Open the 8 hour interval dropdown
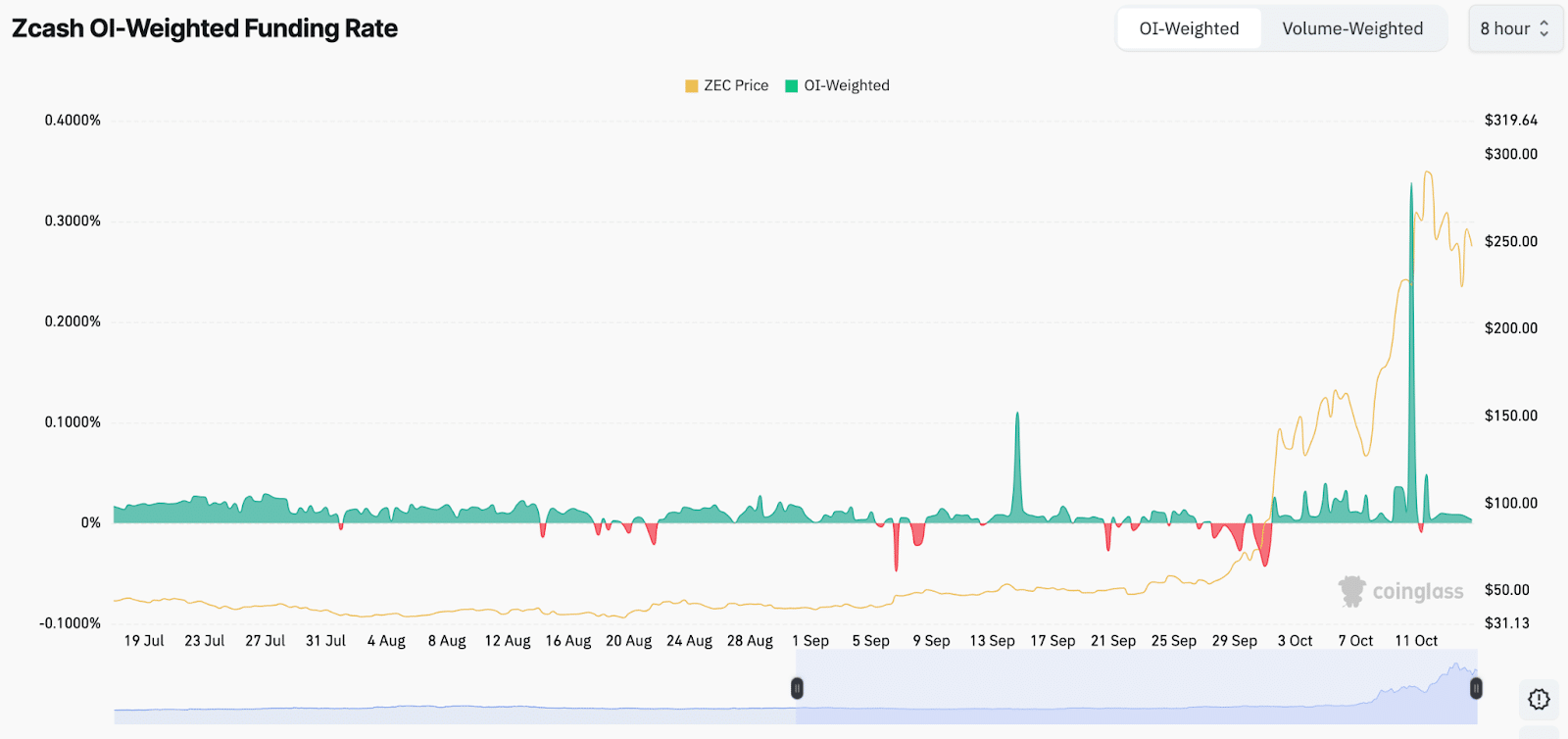Viewport: 1568px width, 739px height. 1515,28
